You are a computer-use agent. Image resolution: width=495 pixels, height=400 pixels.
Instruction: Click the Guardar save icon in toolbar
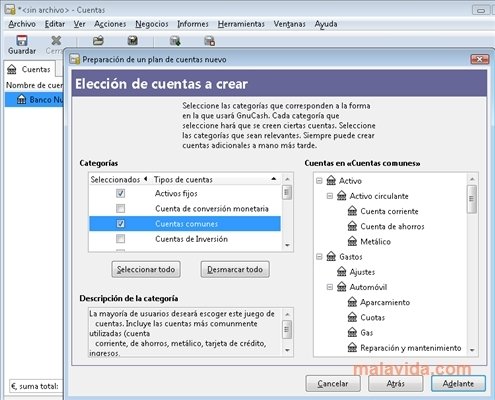pyautogui.click(x=22, y=41)
